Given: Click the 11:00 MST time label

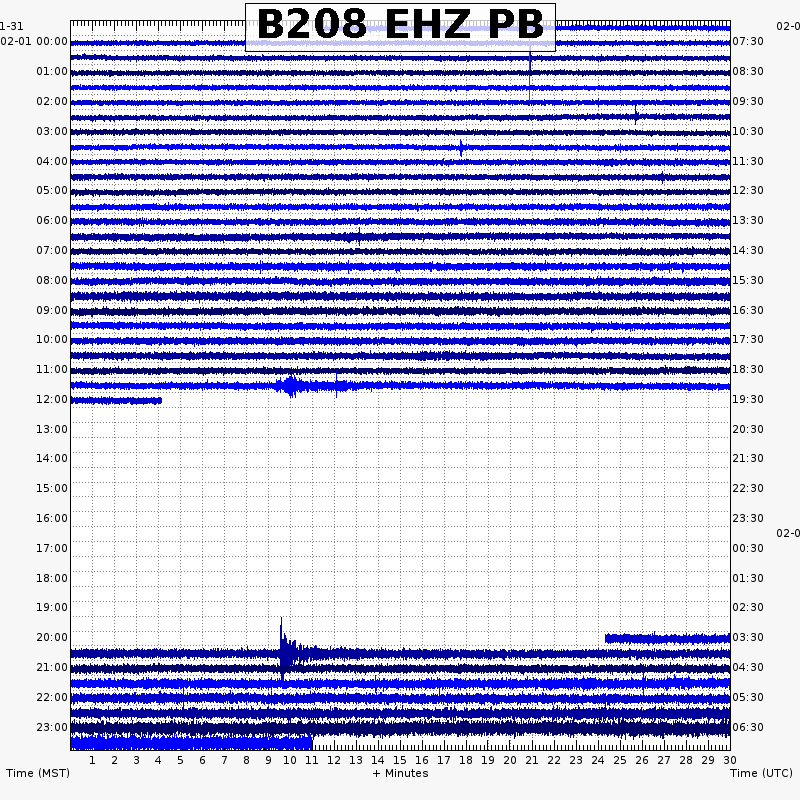Looking at the screenshot, I should coord(52,369).
